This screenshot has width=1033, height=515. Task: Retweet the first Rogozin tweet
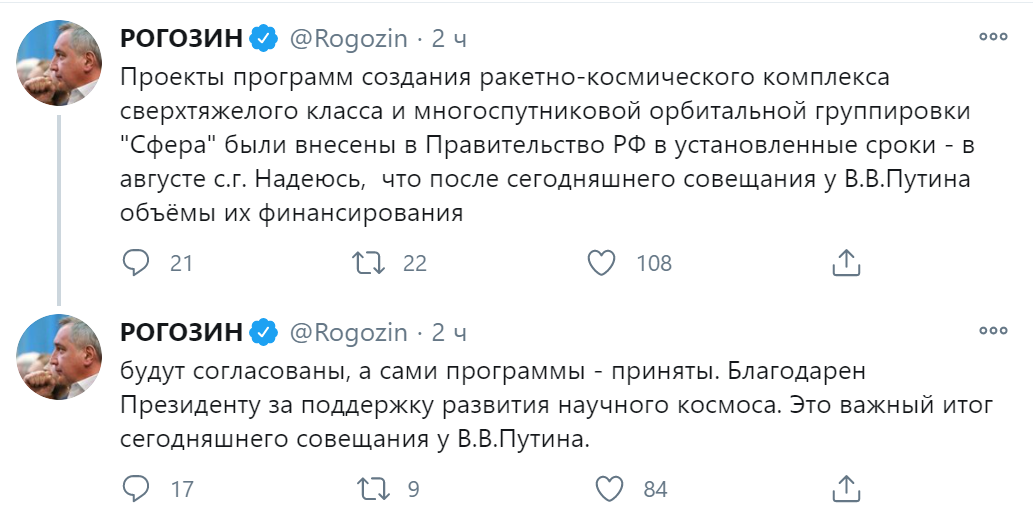click(367, 263)
